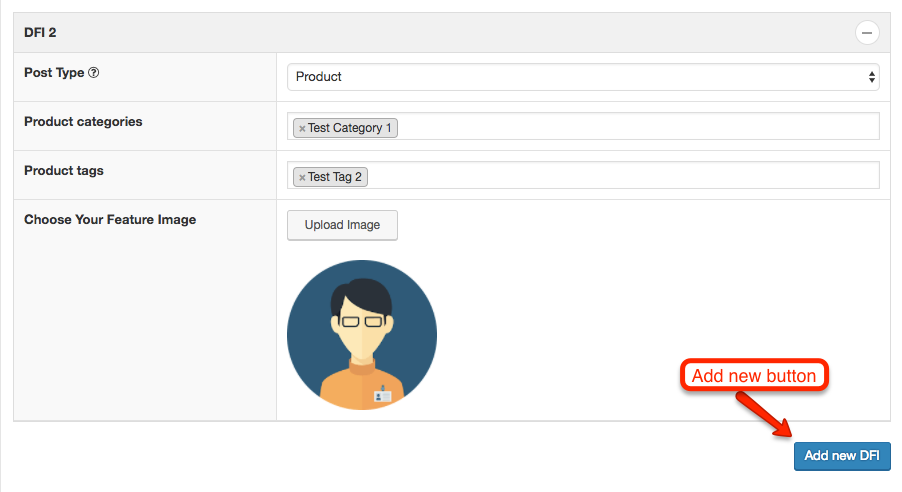
Task: Click the Upload Image button
Action: pos(342,225)
